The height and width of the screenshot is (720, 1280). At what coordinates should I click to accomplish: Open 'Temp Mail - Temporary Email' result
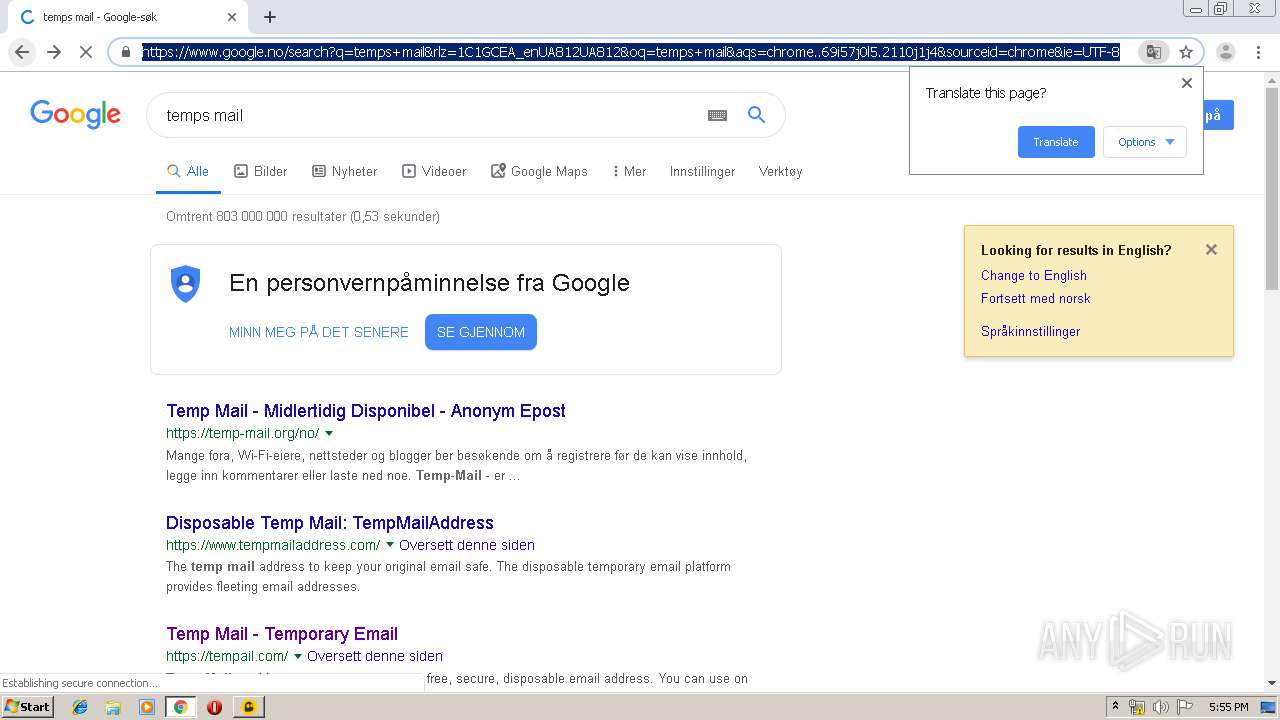282,634
